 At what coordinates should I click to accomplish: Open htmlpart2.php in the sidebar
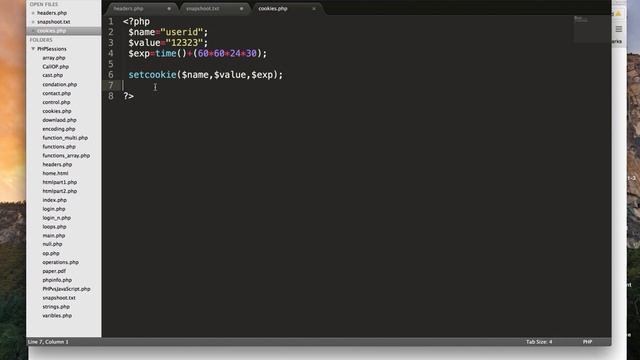click(x=60, y=191)
